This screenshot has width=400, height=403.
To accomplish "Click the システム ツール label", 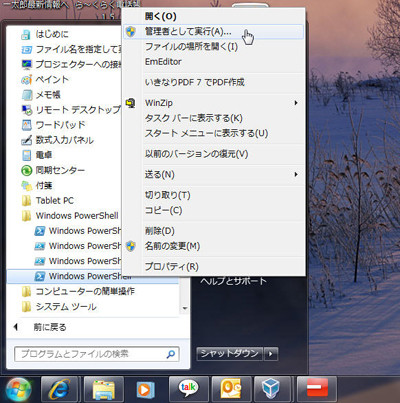I will click(x=66, y=307).
